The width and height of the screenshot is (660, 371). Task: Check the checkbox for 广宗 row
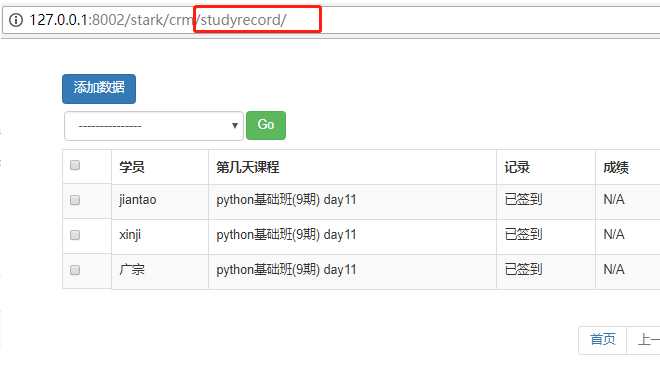(75, 270)
